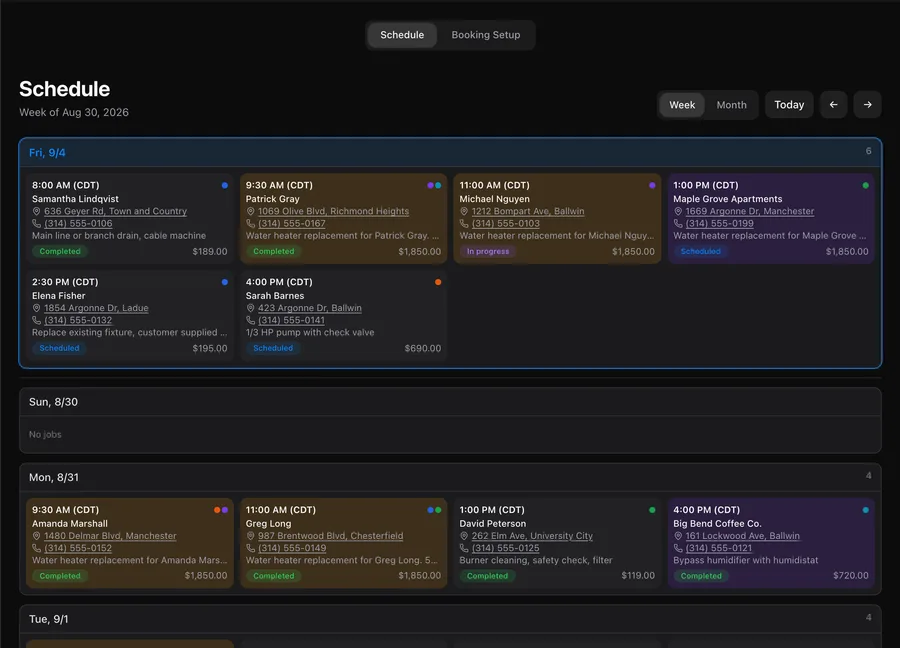Click the location pin icon beside 262 Elm Ave
This screenshot has height=648, width=900.
click(464, 536)
